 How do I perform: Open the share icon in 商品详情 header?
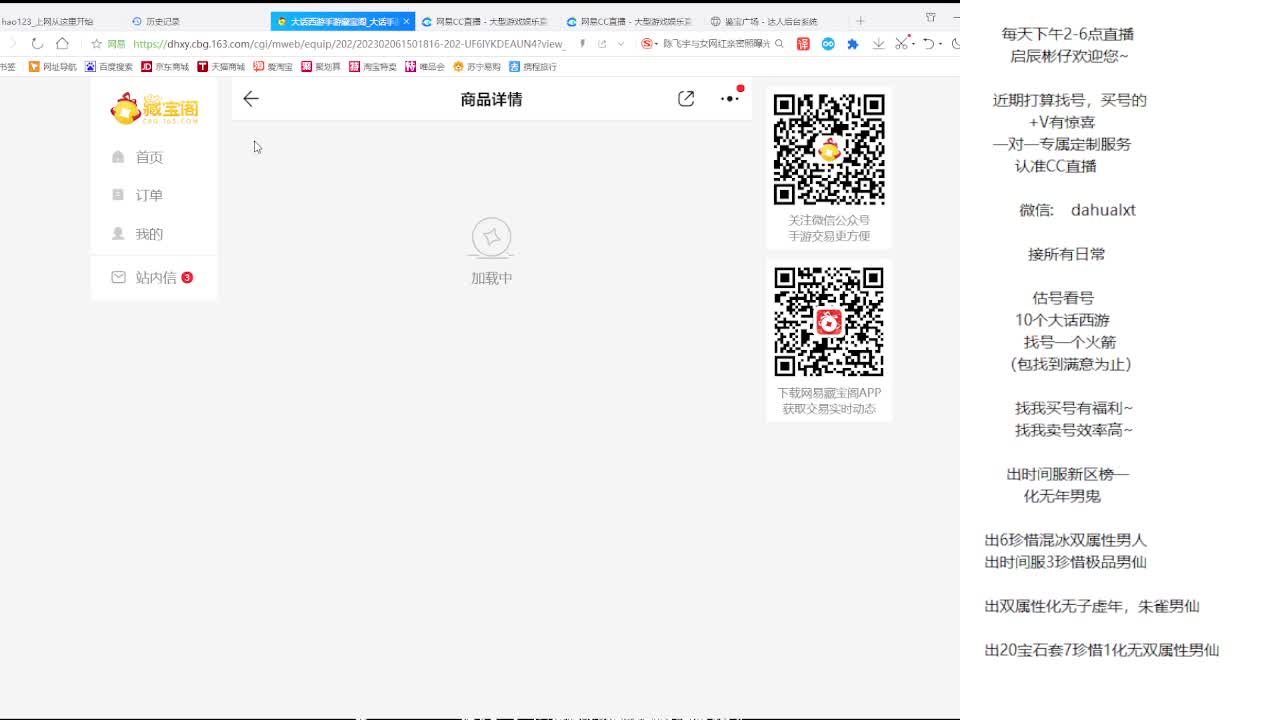tap(686, 99)
